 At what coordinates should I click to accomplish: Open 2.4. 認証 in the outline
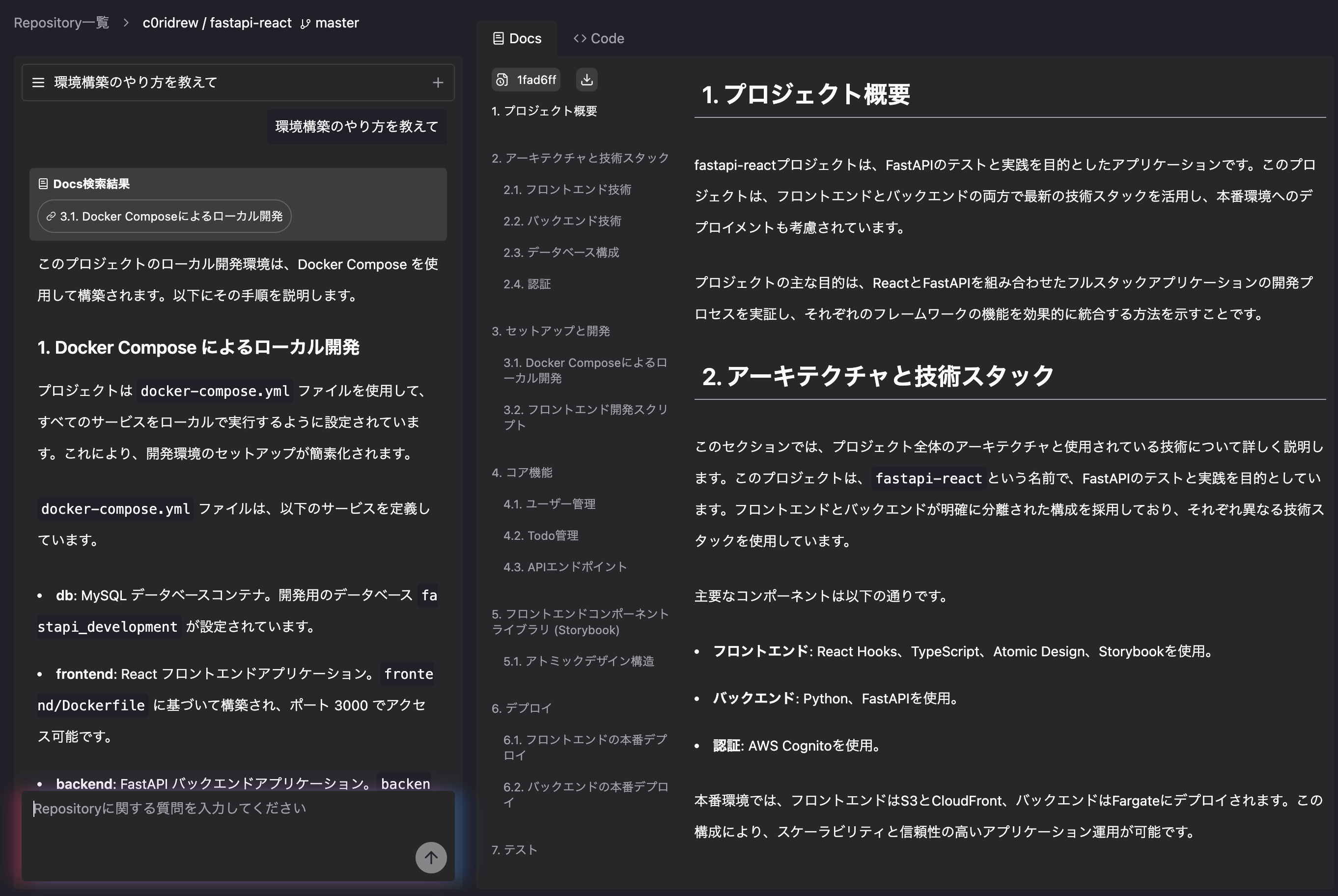tap(527, 284)
